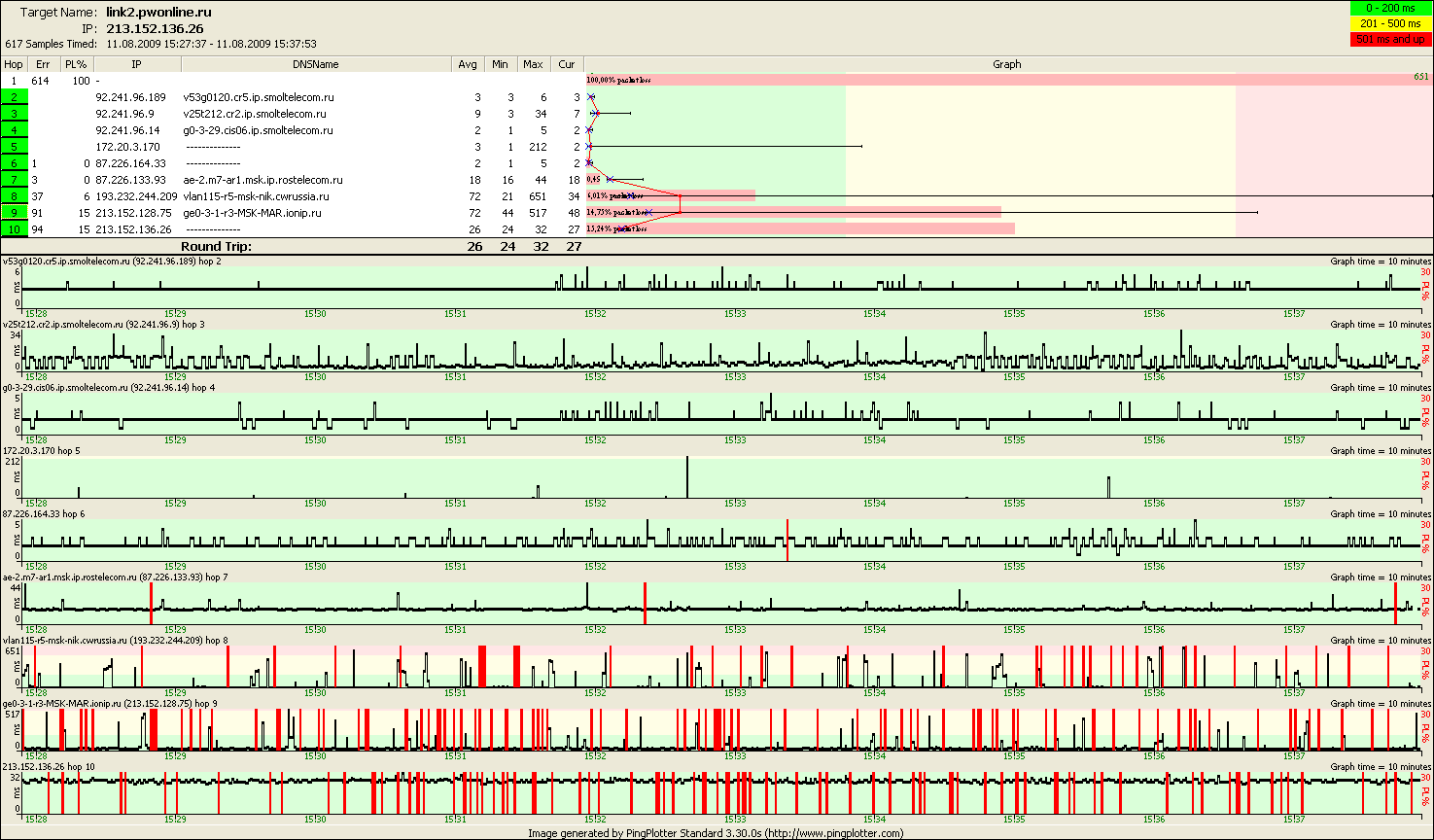Image resolution: width=1434 pixels, height=840 pixels.
Task: Select the green hop 6 cell
Action: click(x=14, y=163)
